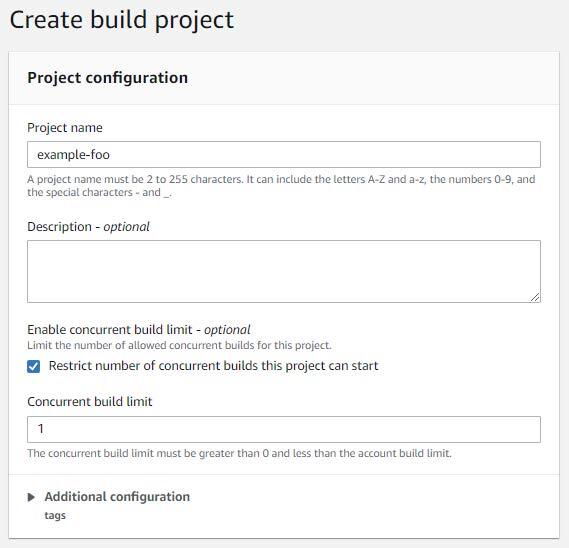The width and height of the screenshot is (569, 548).
Task: Click the Description - optional label
Action: (x=88, y=227)
